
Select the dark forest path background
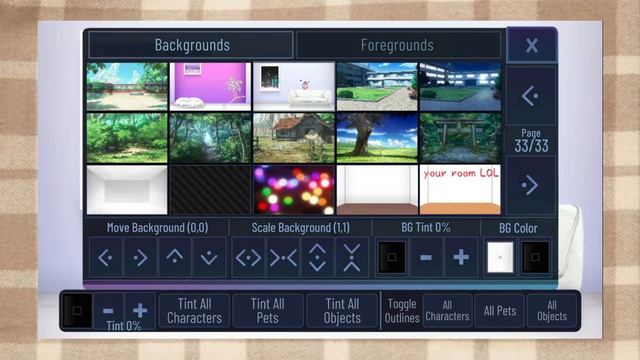point(210,138)
